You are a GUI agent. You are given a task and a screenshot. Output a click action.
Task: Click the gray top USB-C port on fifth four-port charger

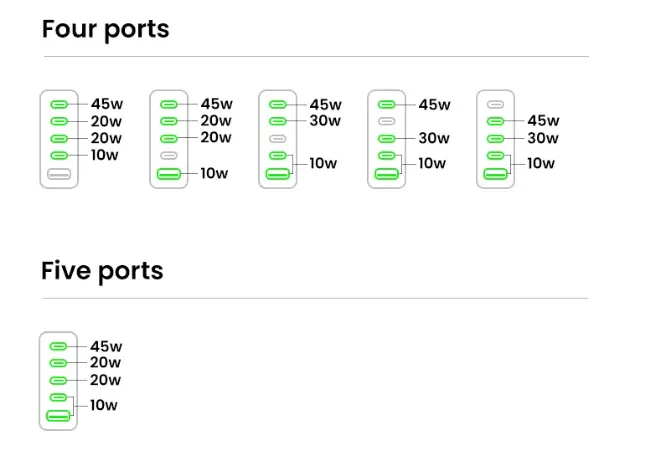pos(495,104)
